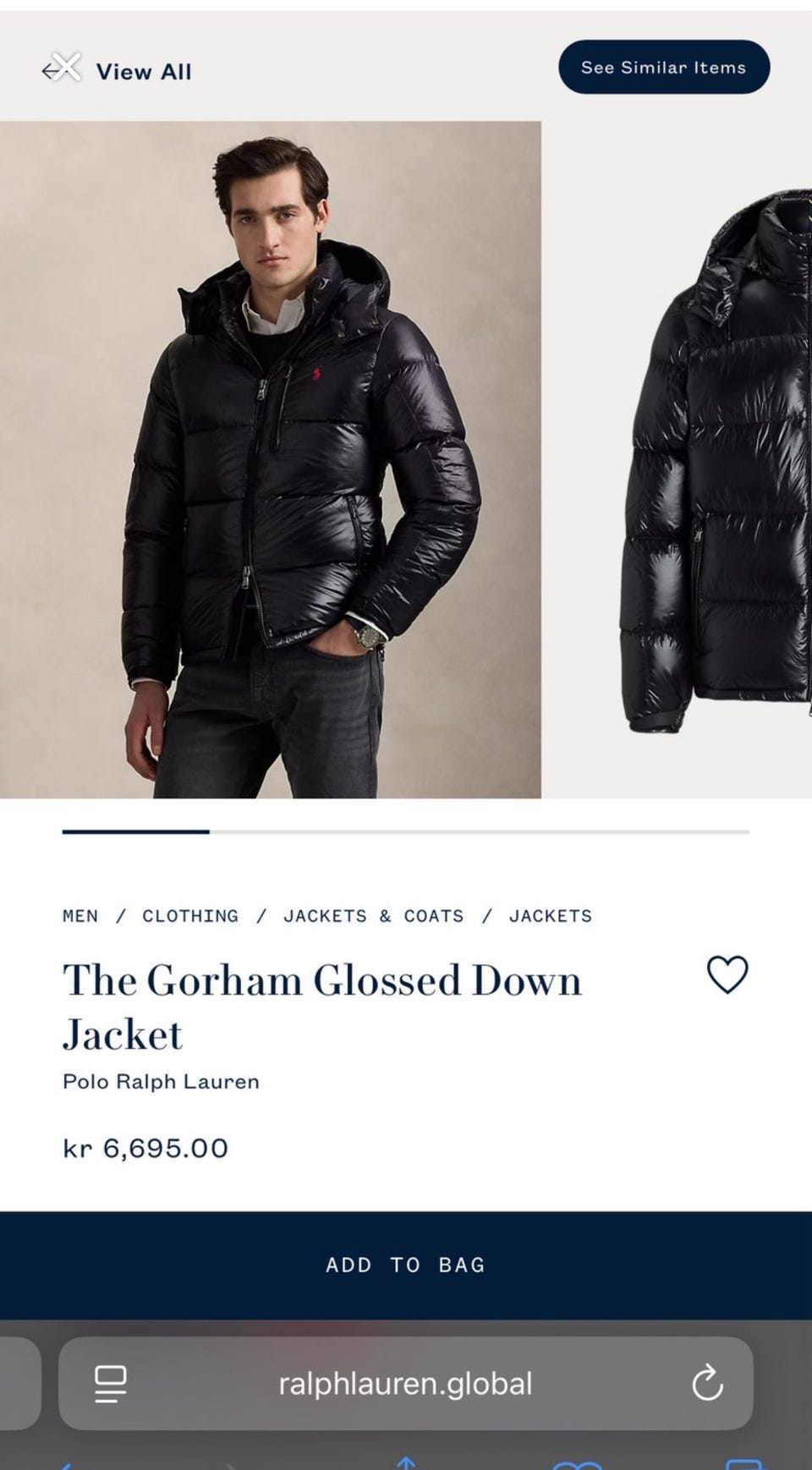This screenshot has width=812, height=1470.
Task: Click the unfilled carousel progress track
Action: click(480, 831)
